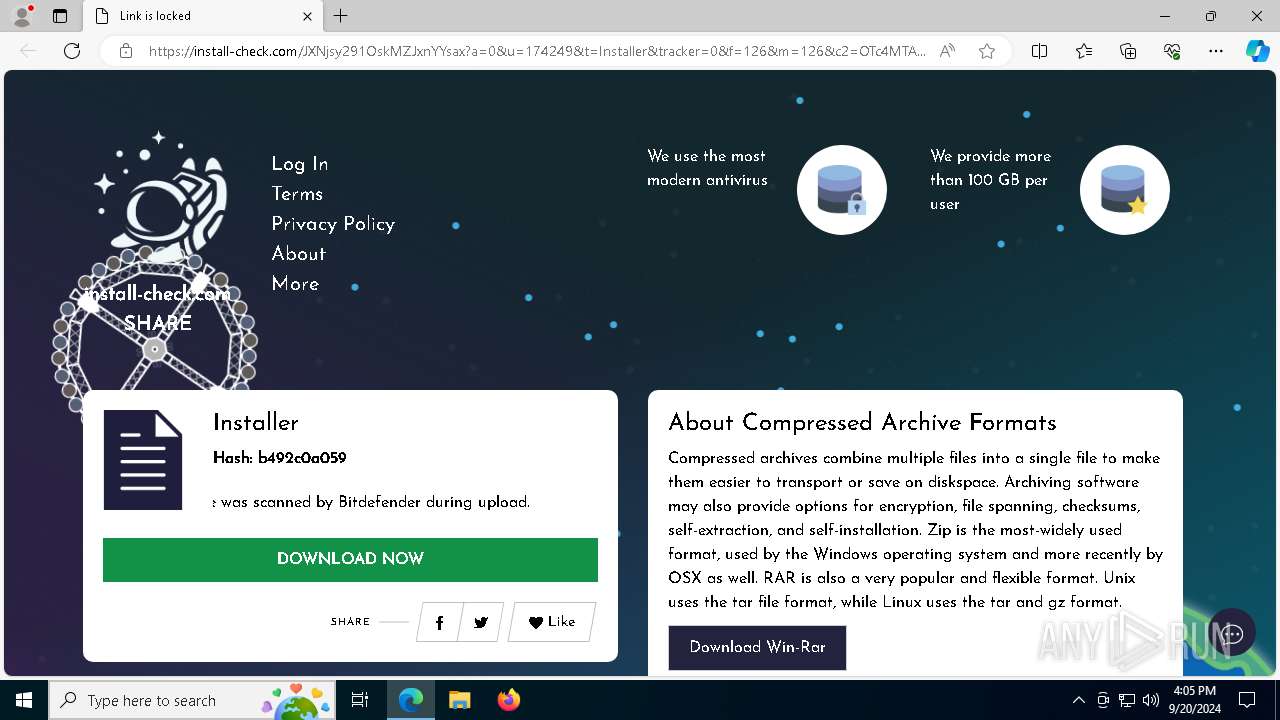Open Task View on taskbar
Viewport: 1280px width, 720px height.
361,700
